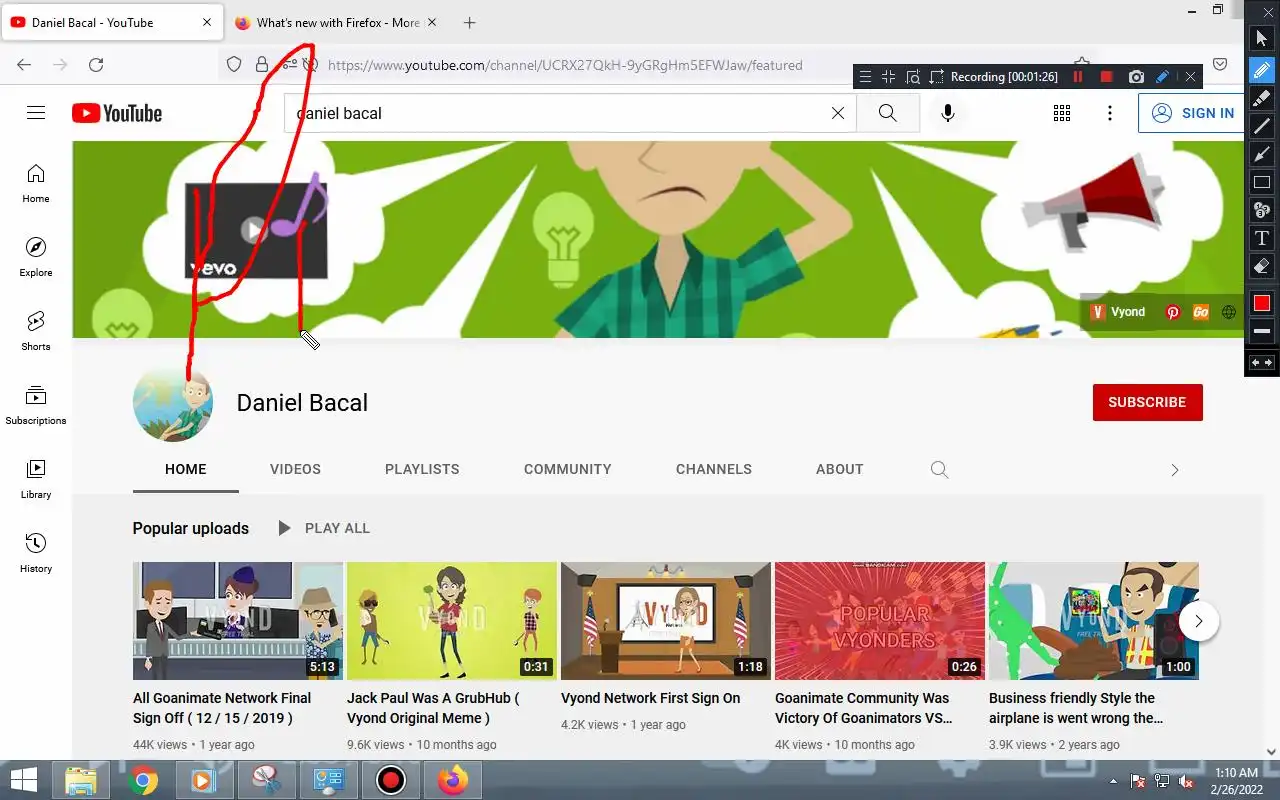Take a screenshot with the camera icon
This screenshot has width=1280, height=800.
point(1136,76)
